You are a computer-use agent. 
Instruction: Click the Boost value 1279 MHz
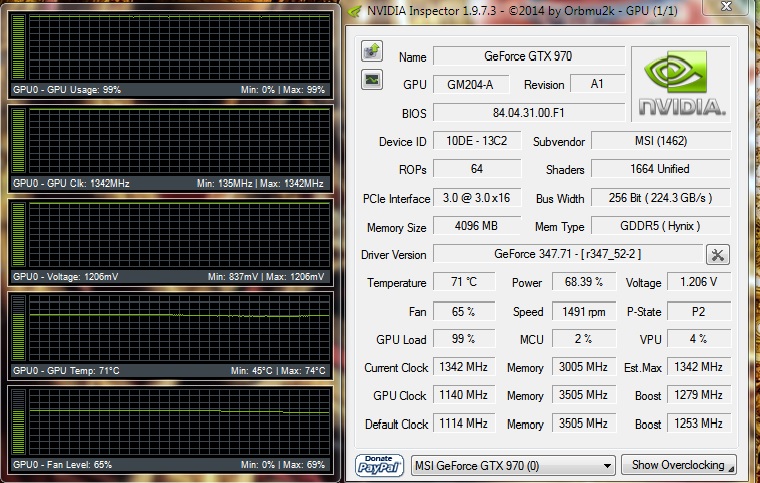pyautogui.click(x=699, y=395)
